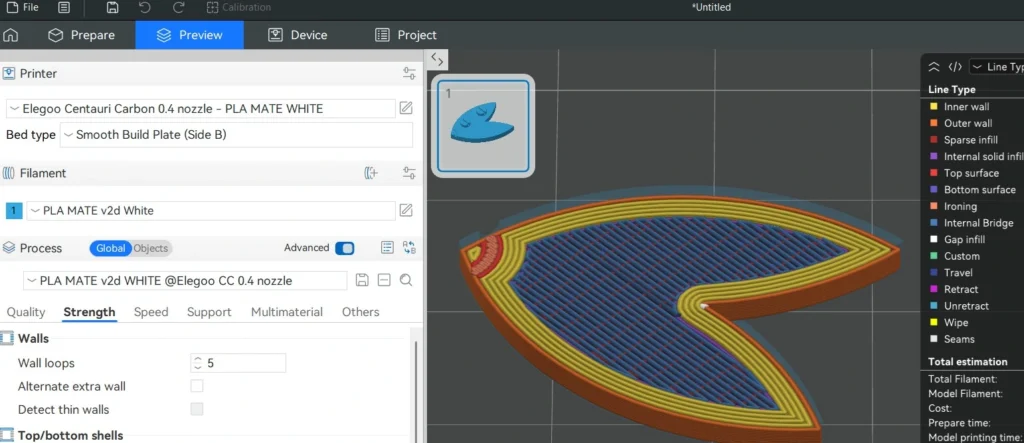This screenshot has width=1024, height=443.
Task: Click the undo arrow icon
Action: click(145, 8)
